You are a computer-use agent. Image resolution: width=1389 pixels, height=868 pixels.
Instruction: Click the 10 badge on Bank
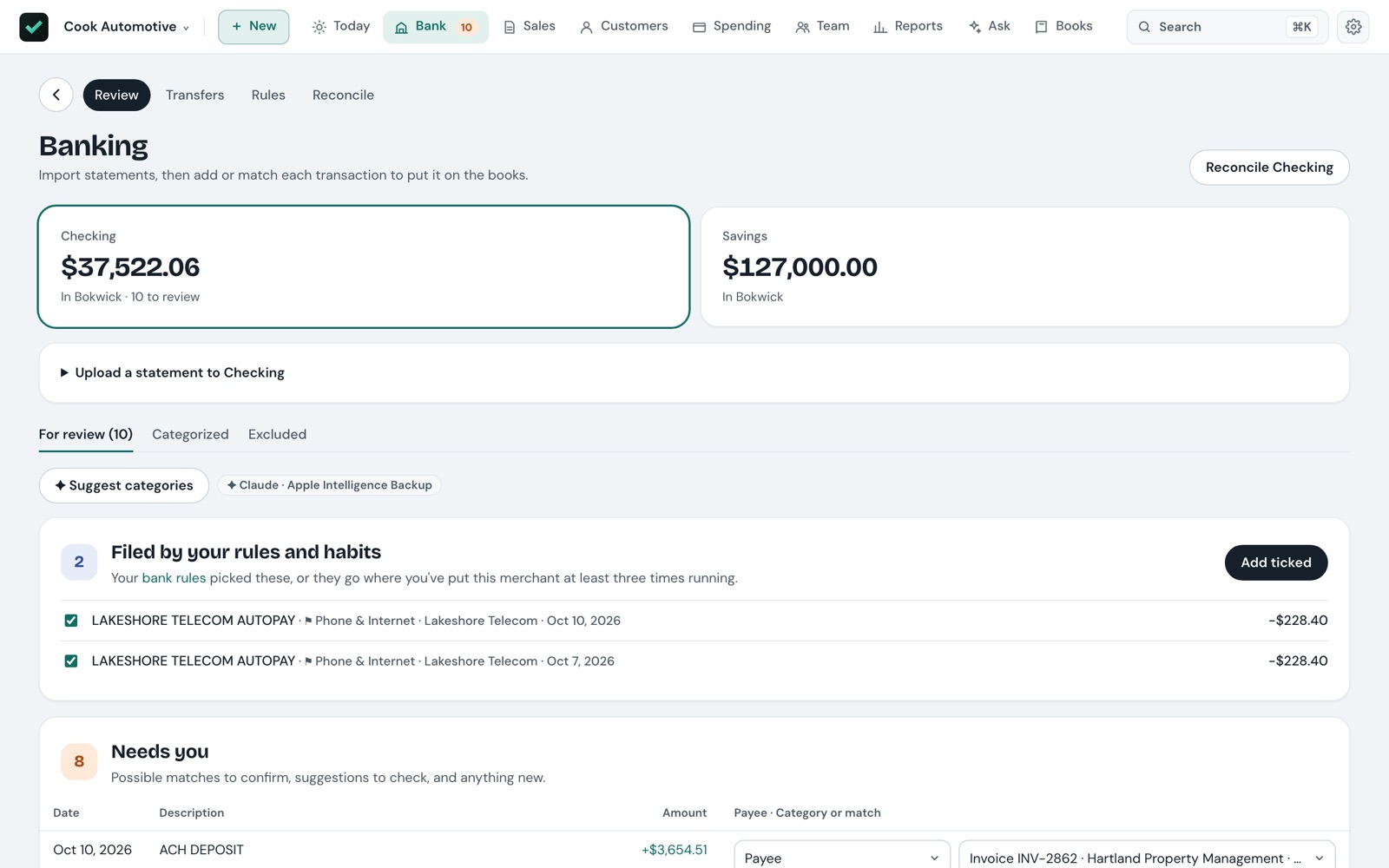tap(466, 27)
